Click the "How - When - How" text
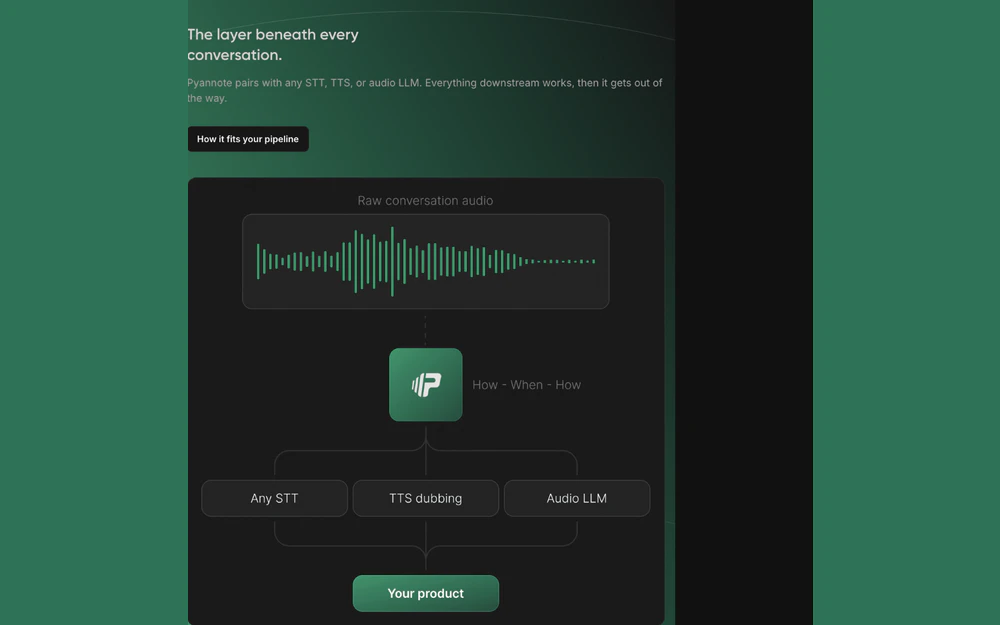This screenshot has width=1000, height=625. pos(527,385)
